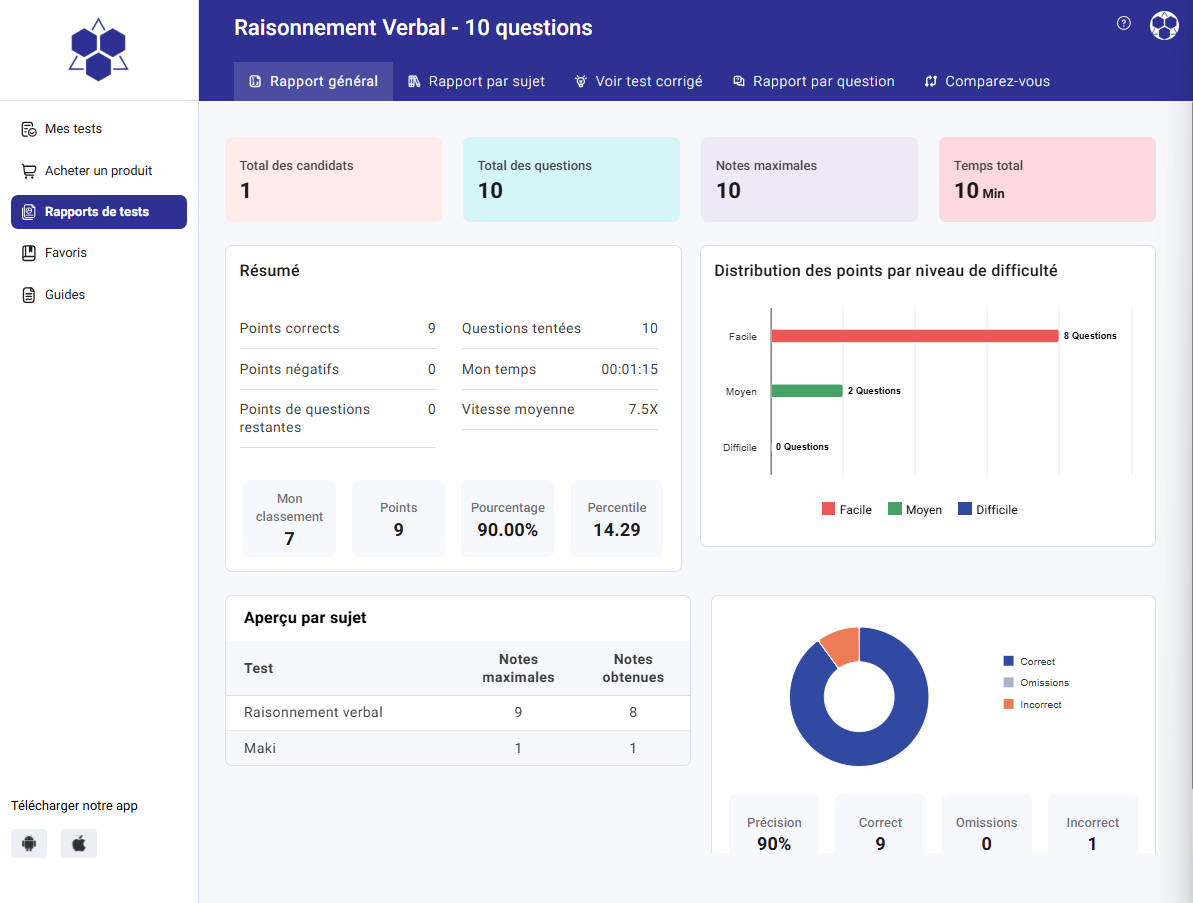
Task: Toggle the Moyen legend entry
Action: click(914, 509)
